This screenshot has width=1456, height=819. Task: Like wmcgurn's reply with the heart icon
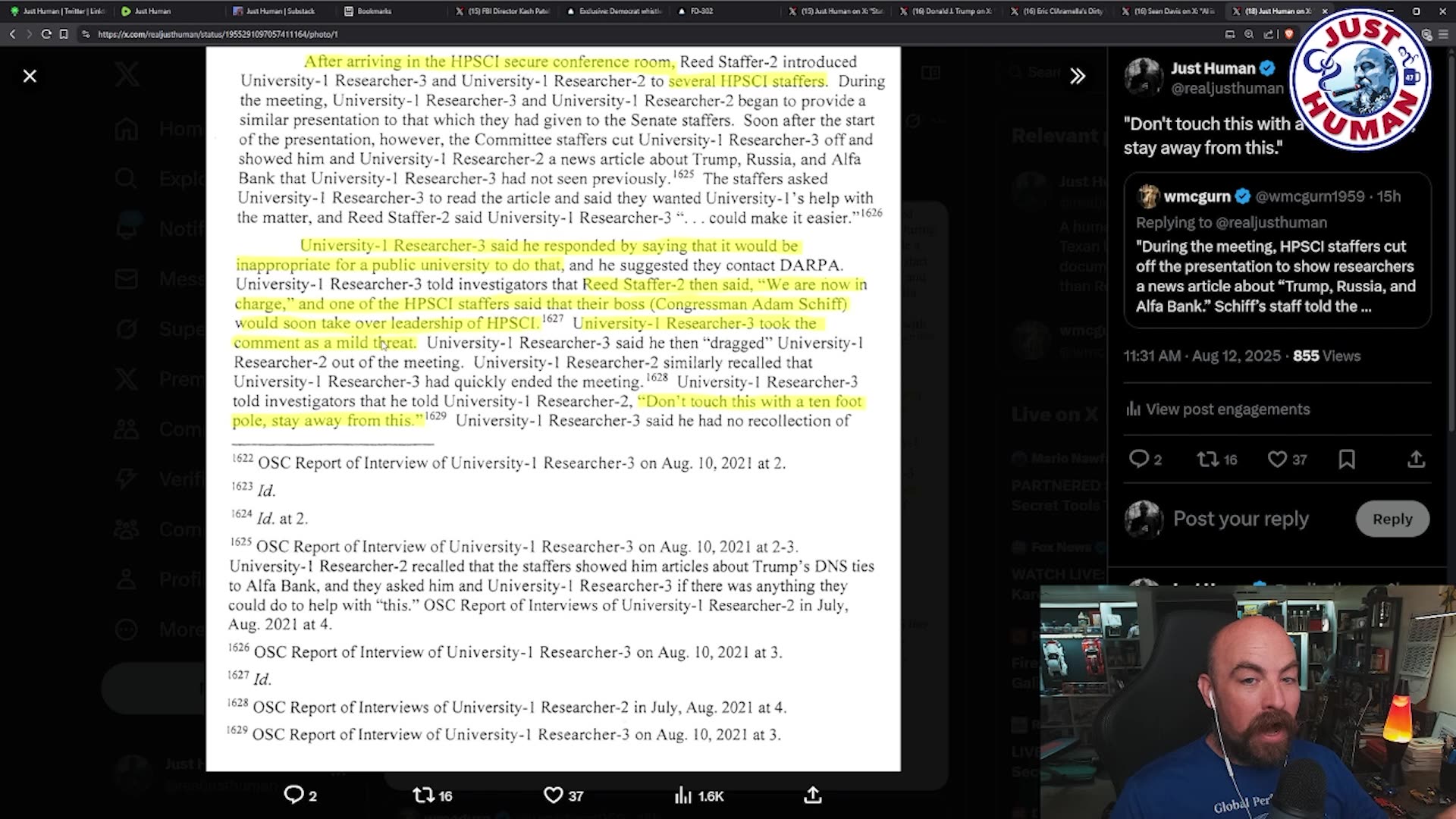coord(1277,459)
